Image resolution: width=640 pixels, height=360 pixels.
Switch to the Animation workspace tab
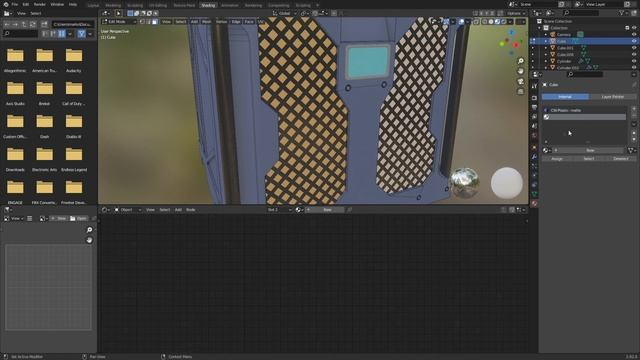(x=229, y=5)
